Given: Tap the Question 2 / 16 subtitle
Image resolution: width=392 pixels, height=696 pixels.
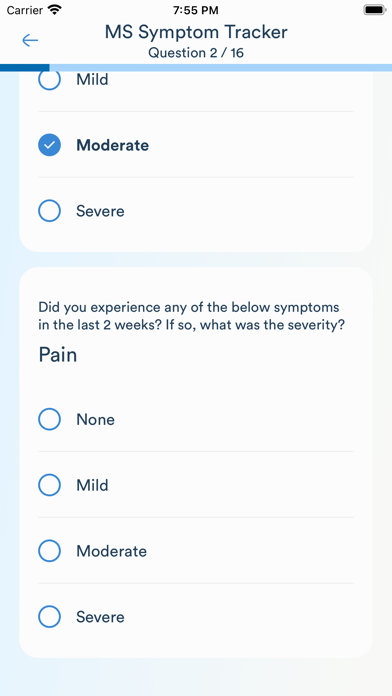Looking at the screenshot, I should (196, 53).
